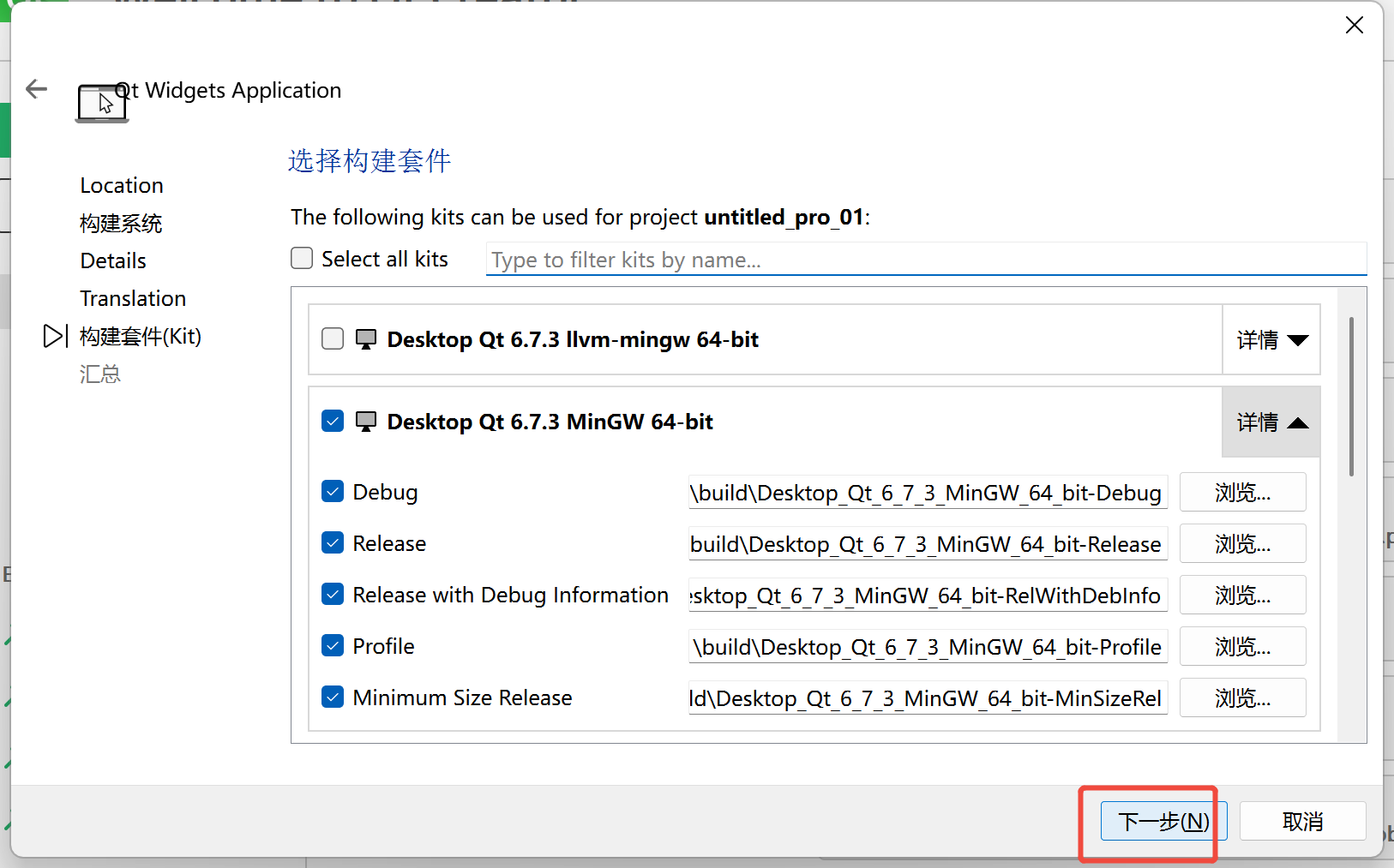Click the RelWithDebInfo build path field
Screen dimensions: 1394x868
(928, 596)
